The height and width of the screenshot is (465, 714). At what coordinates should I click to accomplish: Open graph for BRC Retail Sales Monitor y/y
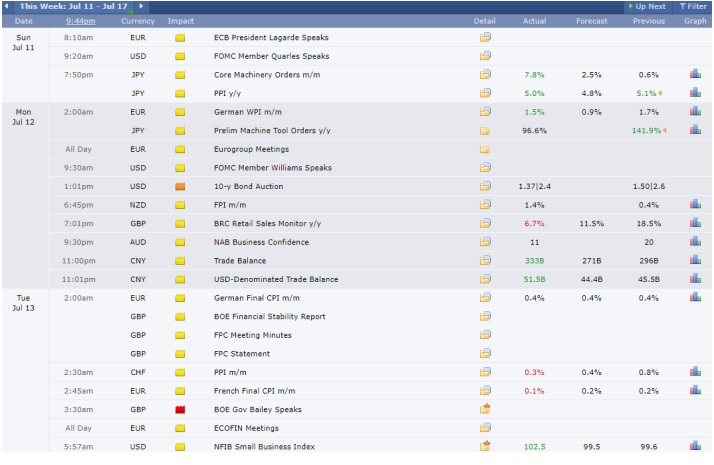click(x=695, y=223)
